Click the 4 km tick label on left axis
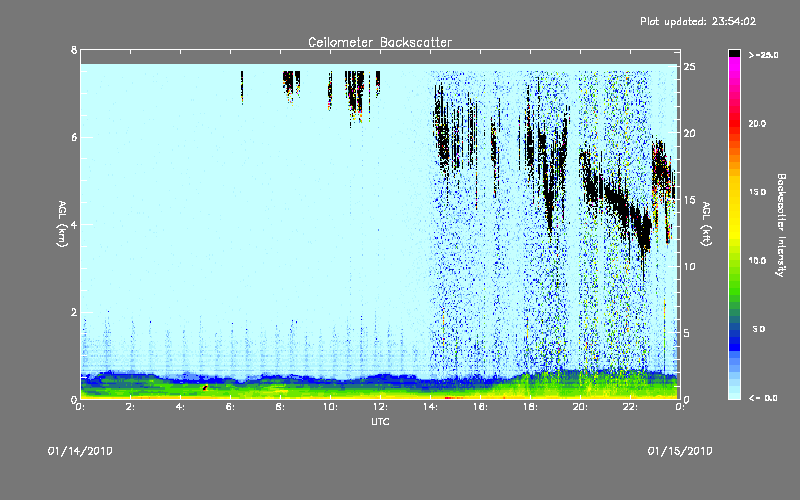Viewport: 800px width, 500px height. point(74,224)
